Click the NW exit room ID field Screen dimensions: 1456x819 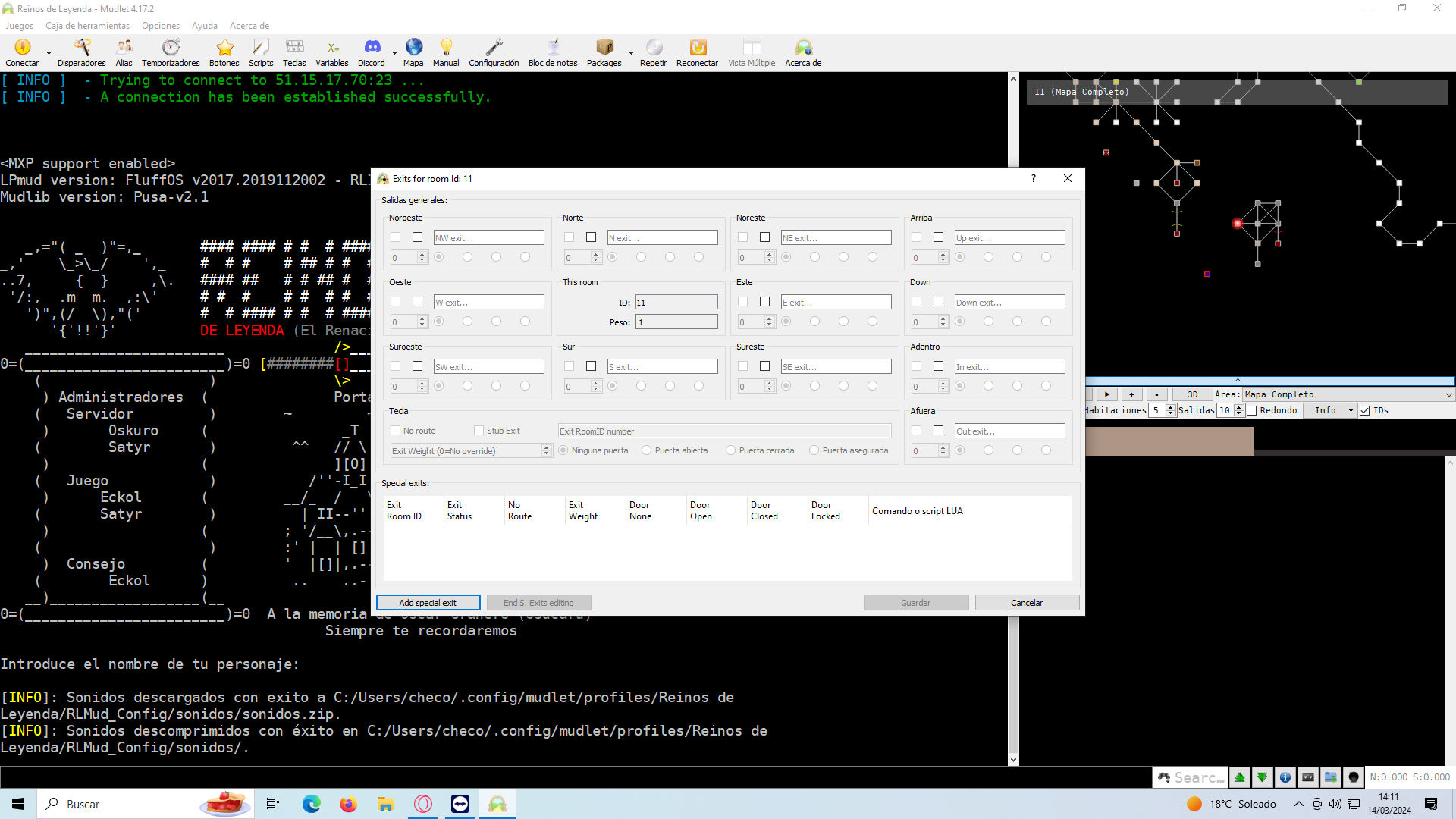pos(488,238)
